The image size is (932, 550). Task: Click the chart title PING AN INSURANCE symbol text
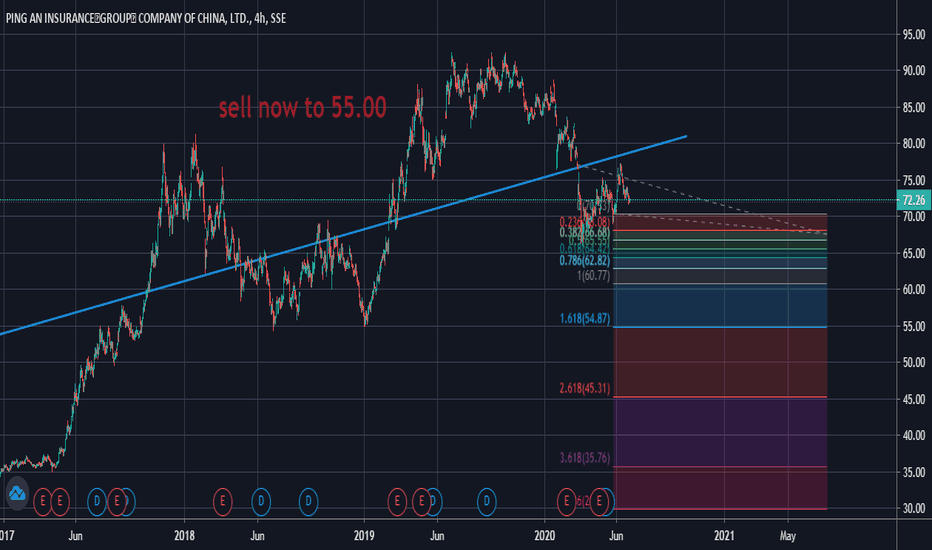[146, 18]
